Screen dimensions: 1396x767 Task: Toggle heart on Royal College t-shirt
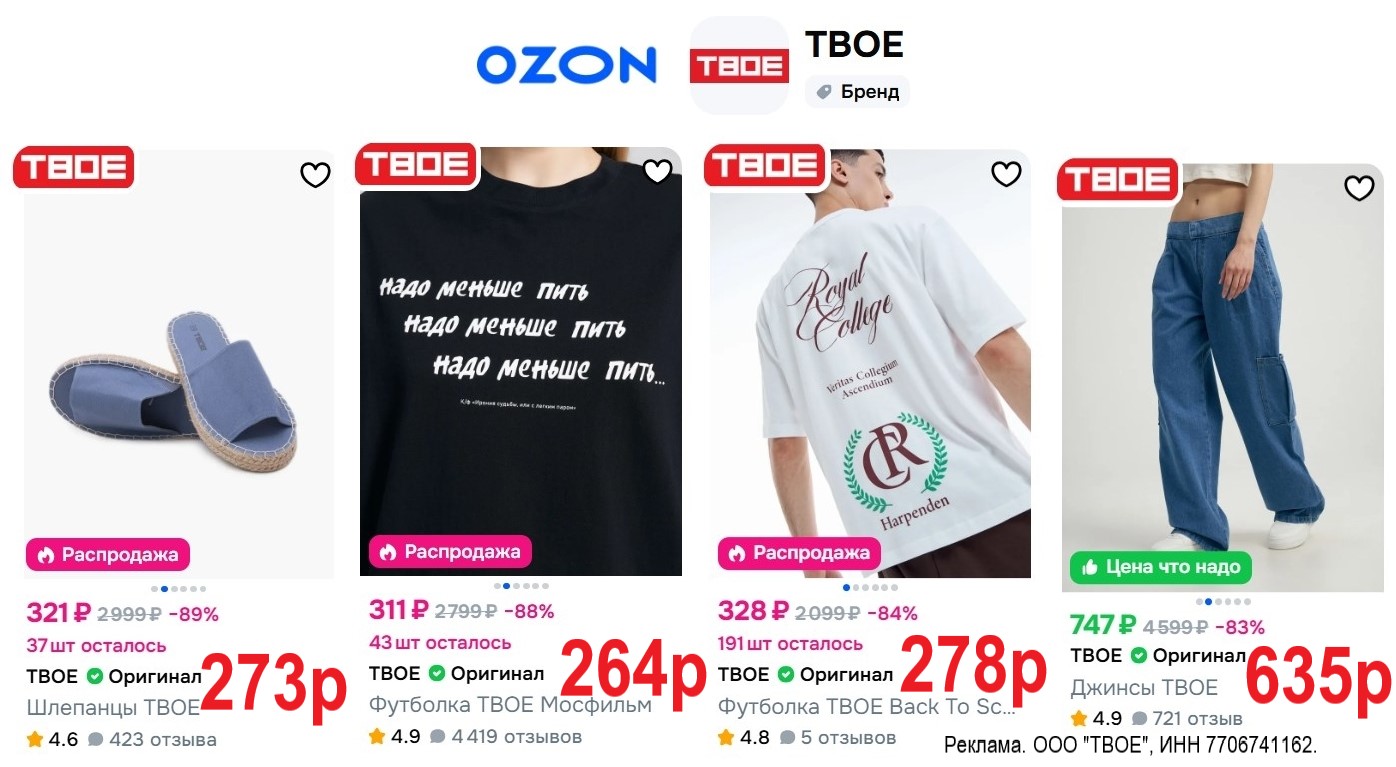click(x=1006, y=174)
